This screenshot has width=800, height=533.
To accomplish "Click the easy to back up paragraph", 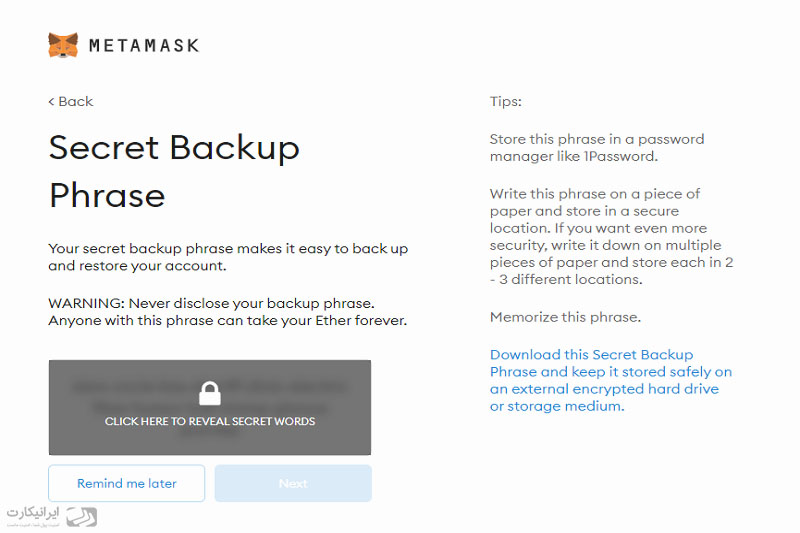I will [x=228, y=257].
